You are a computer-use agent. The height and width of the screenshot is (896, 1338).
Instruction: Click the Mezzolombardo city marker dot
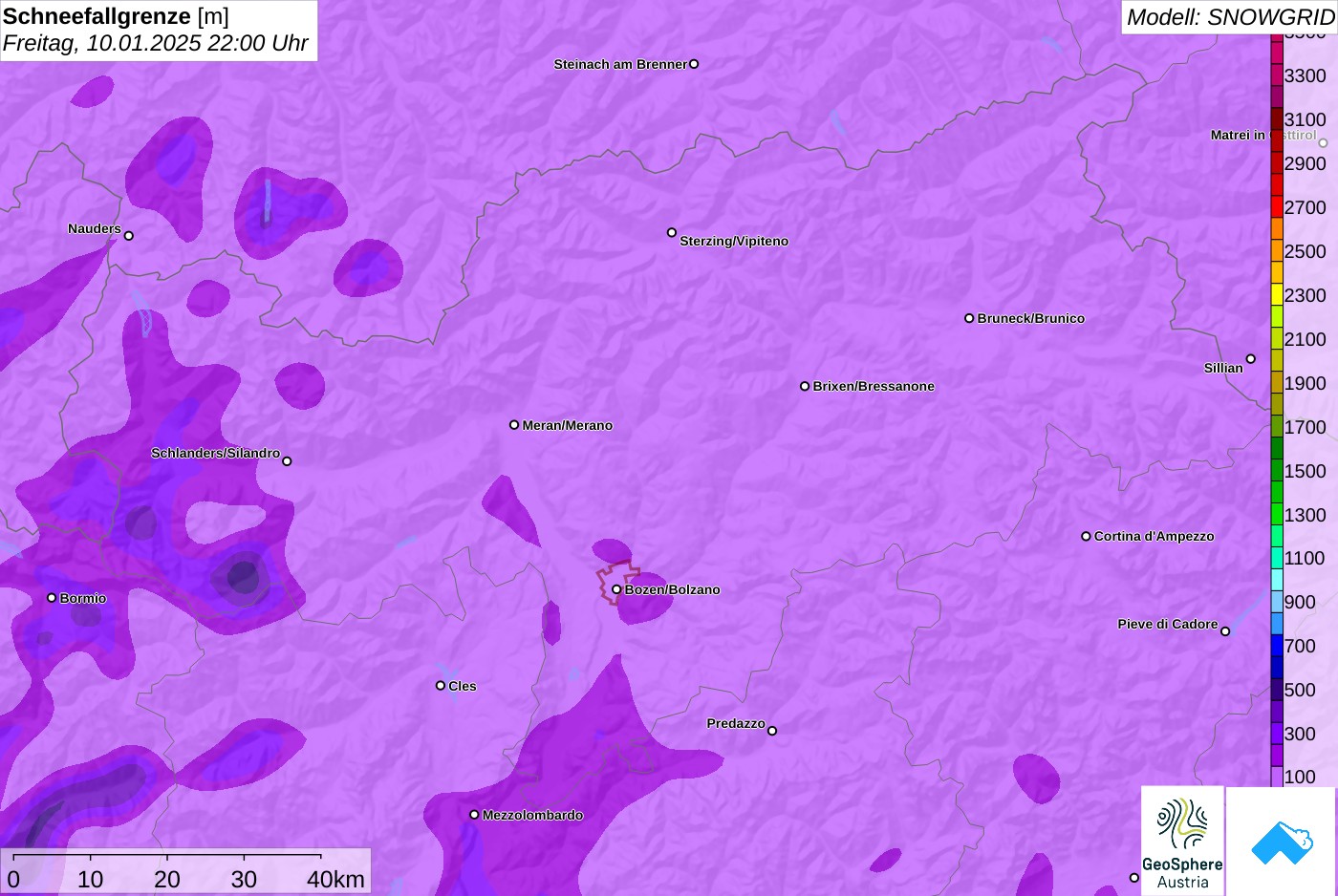point(474,815)
